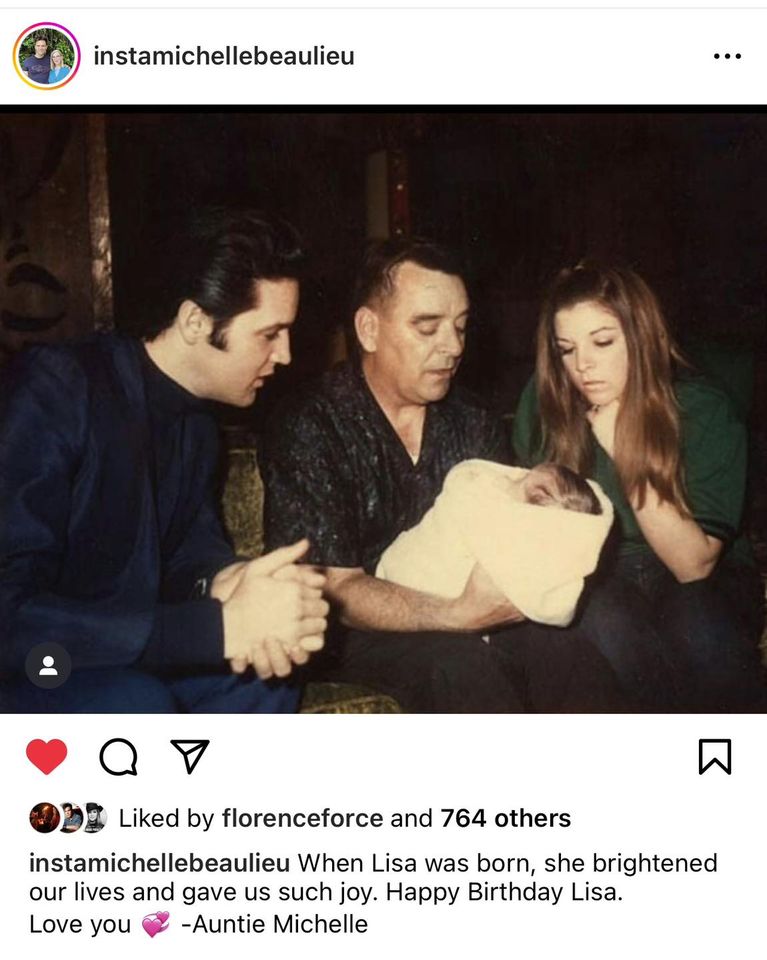Viewport: 767px width, 960px height.
Task: View the story through the ringed profile avatar
Action: coord(47,56)
